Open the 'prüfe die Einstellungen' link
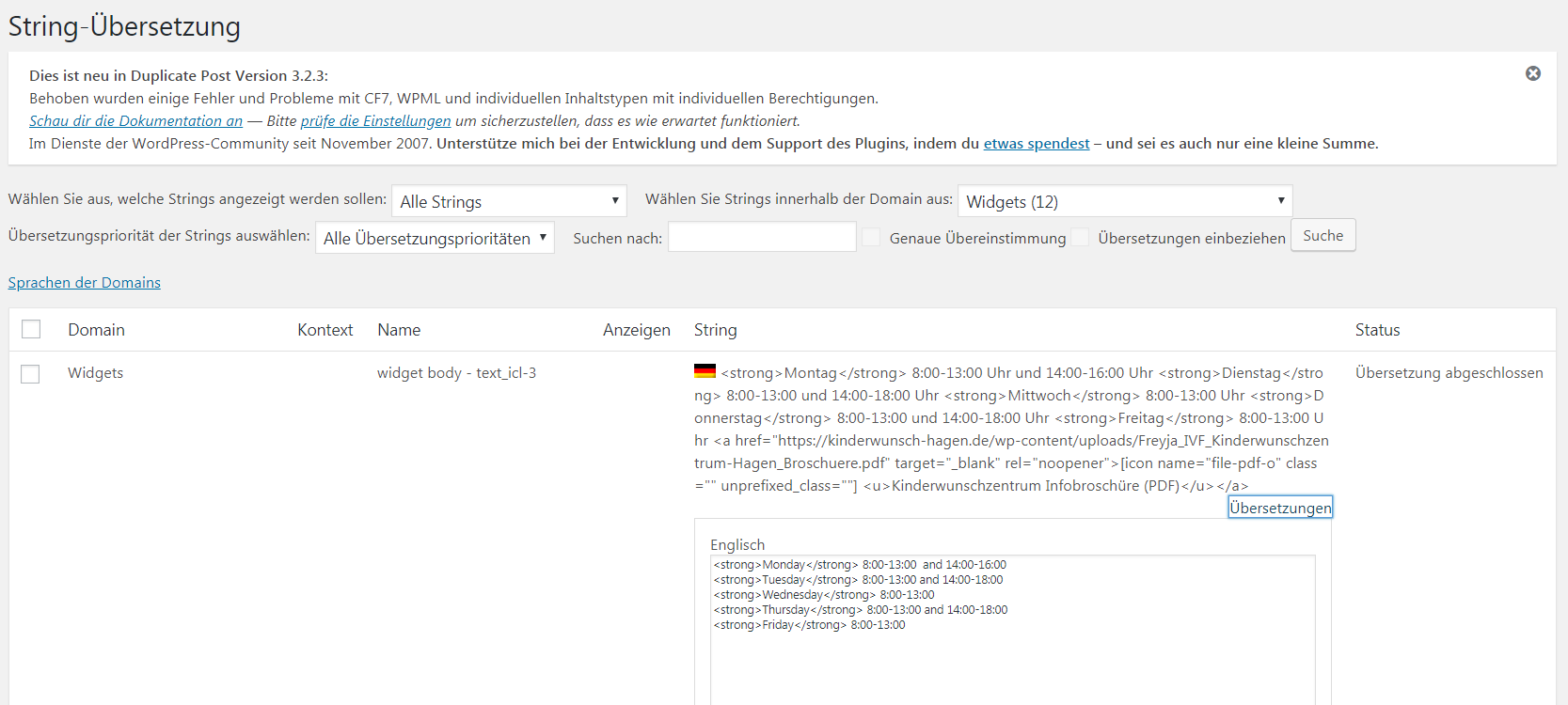Image resolution: width=1568 pixels, height=705 pixels. (x=375, y=121)
